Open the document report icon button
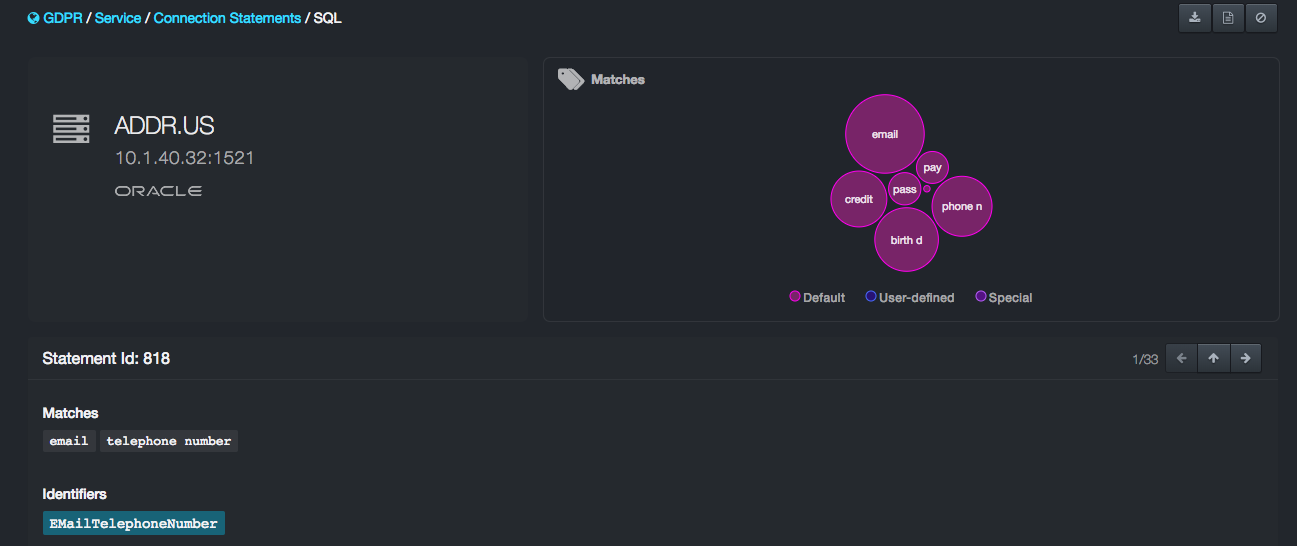 (1228, 18)
